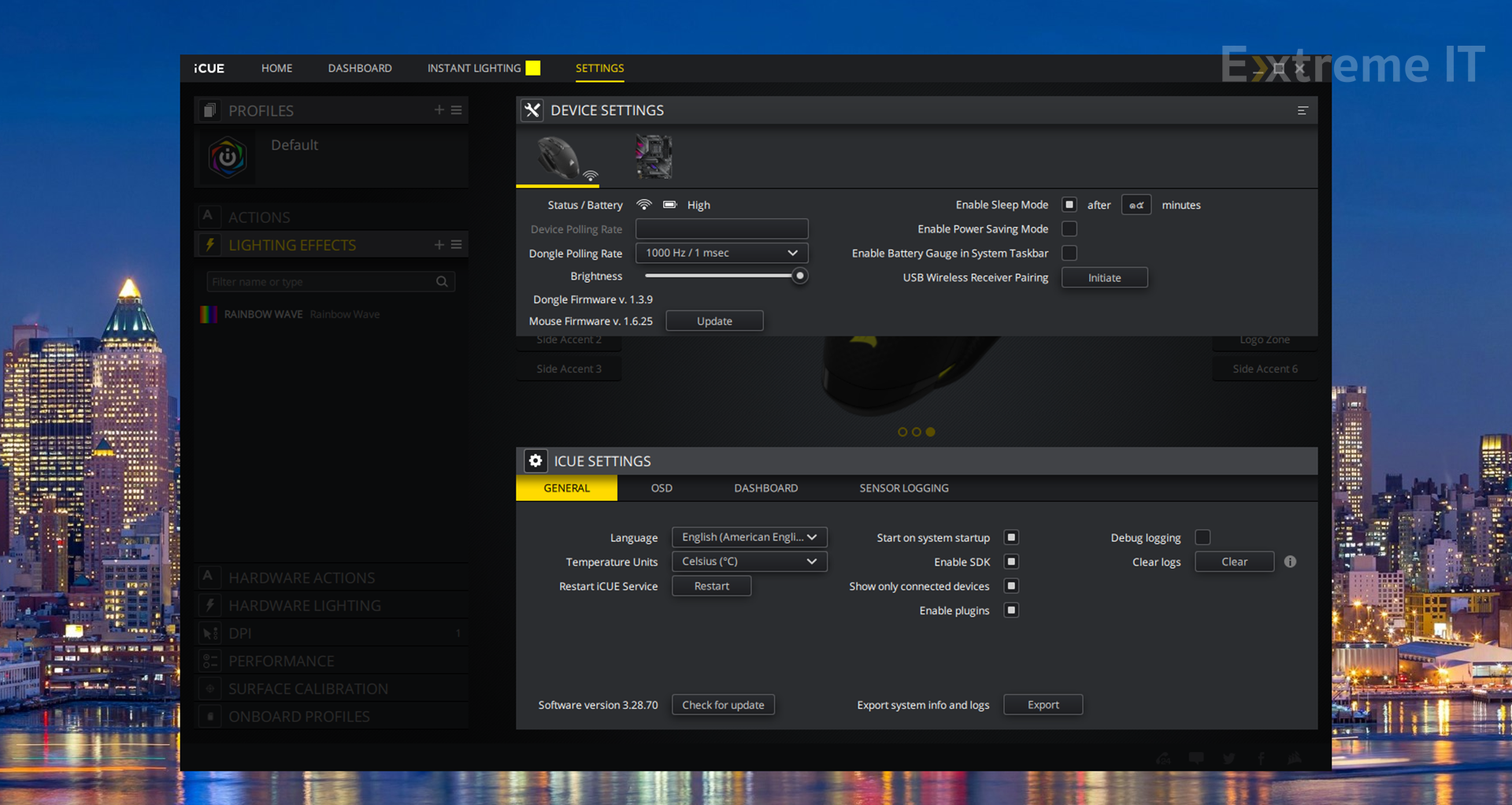
Task: Select the Settings top tab
Action: (599, 69)
